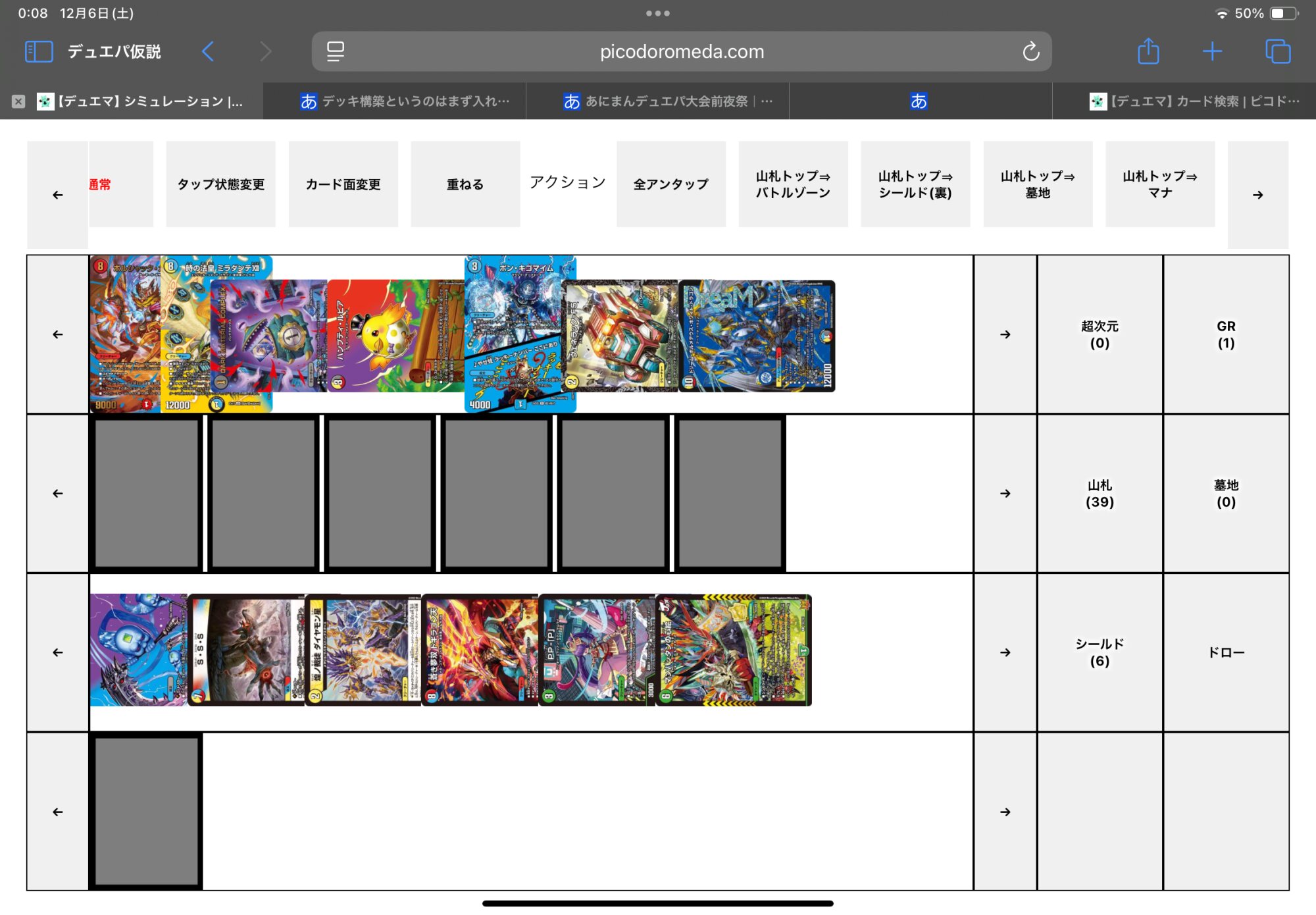
Task: Open the tab overview icon
Action: pos(1278,51)
